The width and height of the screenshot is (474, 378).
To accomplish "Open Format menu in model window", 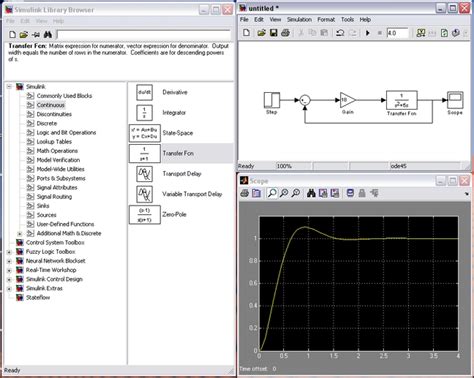I will tap(326, 20).
